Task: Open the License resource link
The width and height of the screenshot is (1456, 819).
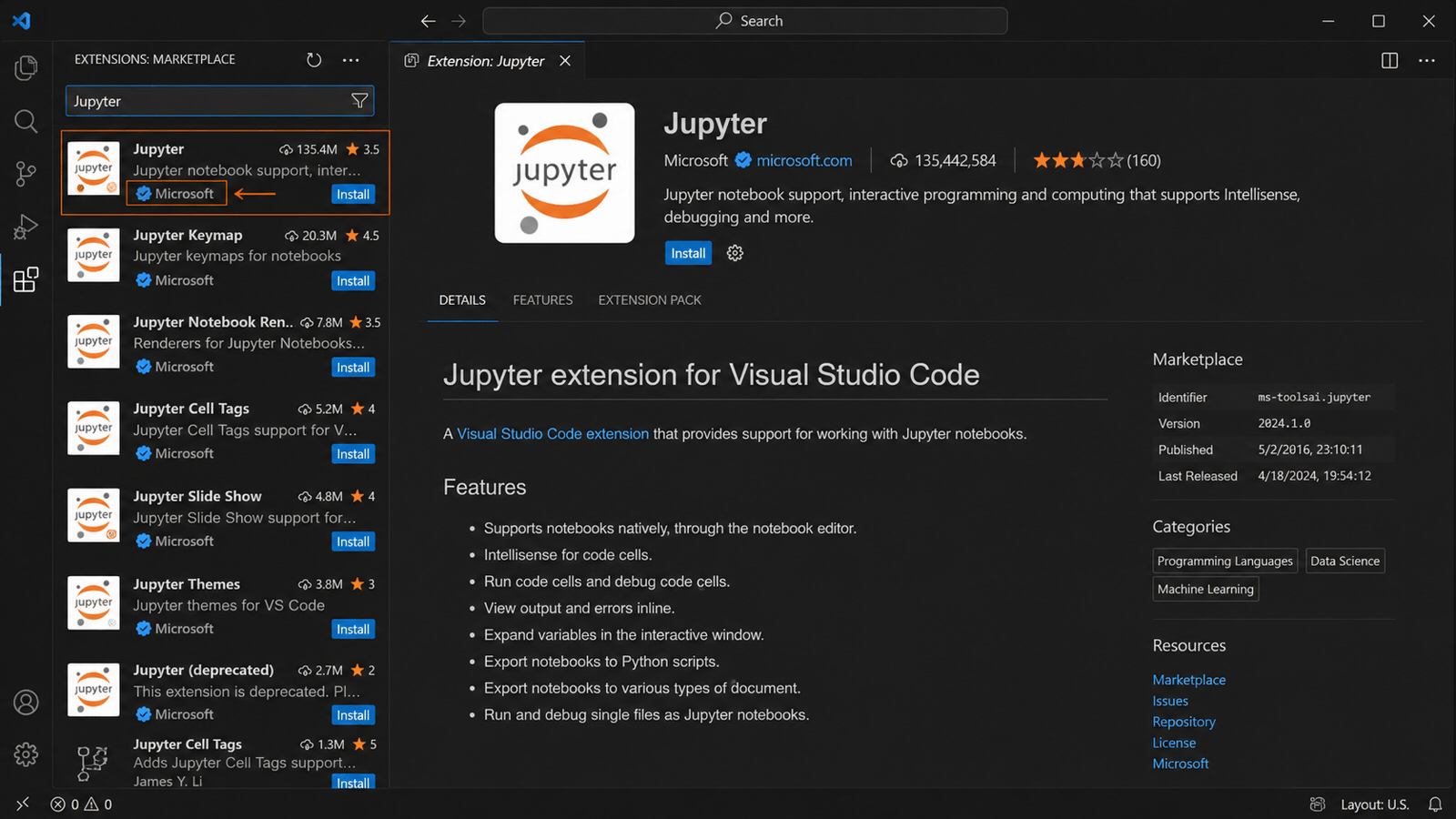Action: 1174,743
